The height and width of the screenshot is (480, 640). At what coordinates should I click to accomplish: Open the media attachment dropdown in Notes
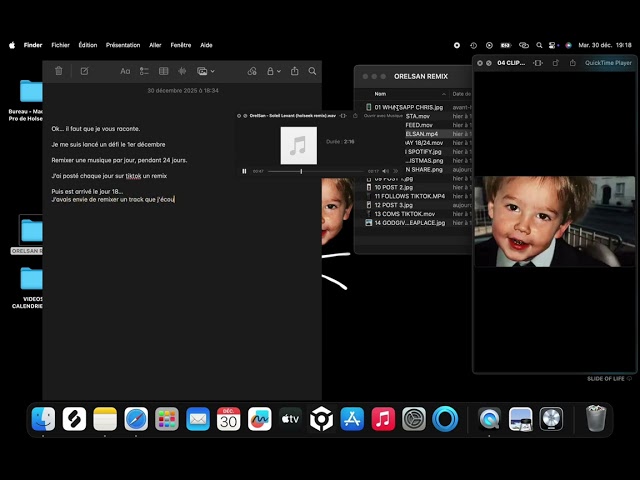pyautogui.click(x=206, y=71)
